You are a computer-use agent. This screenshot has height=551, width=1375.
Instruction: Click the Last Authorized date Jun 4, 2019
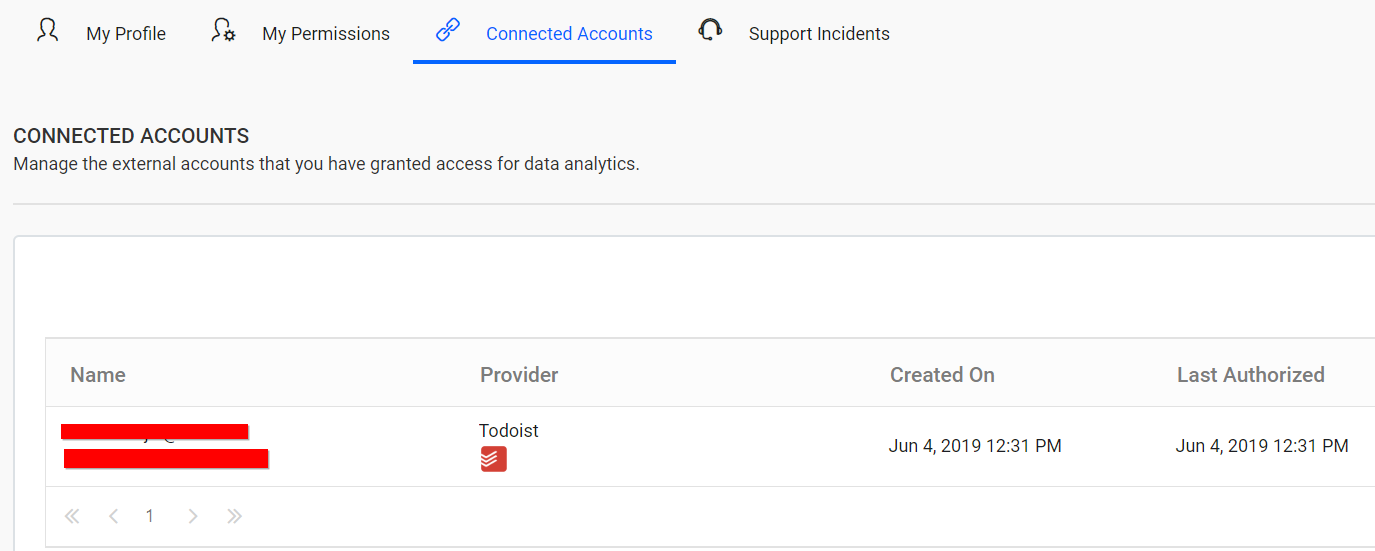(x=1262, y=446)
